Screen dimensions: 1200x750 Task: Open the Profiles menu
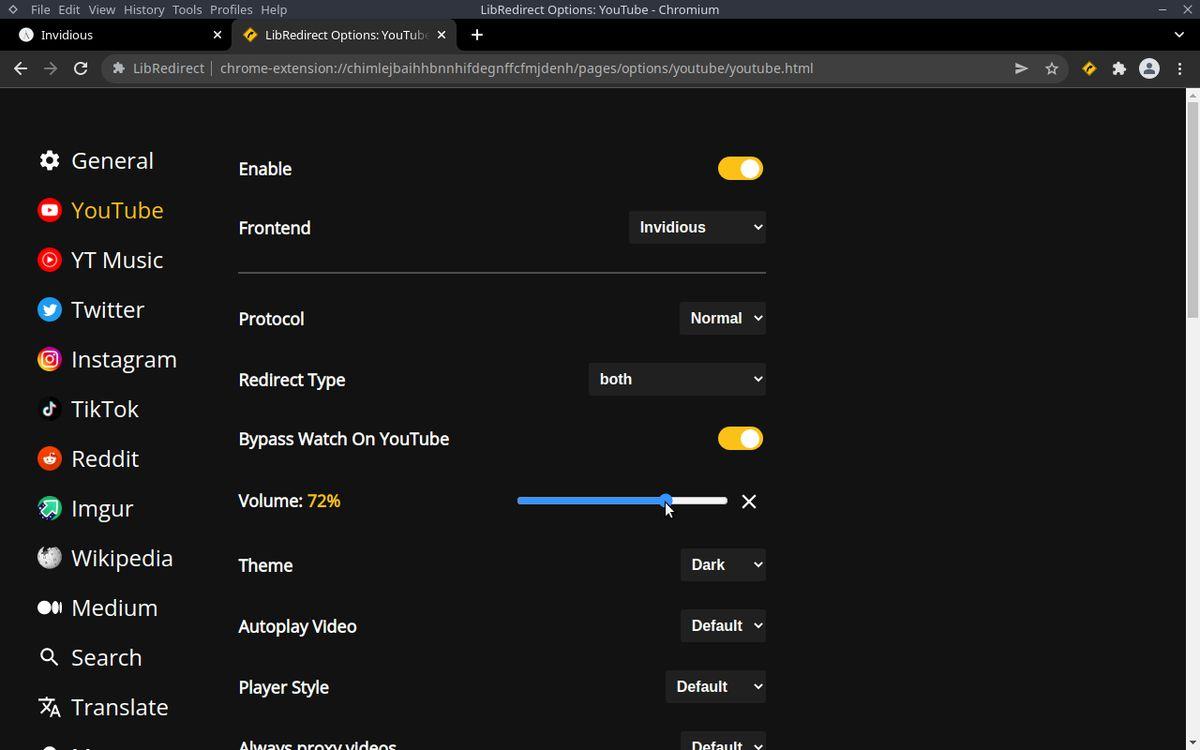tap(231, 9)
